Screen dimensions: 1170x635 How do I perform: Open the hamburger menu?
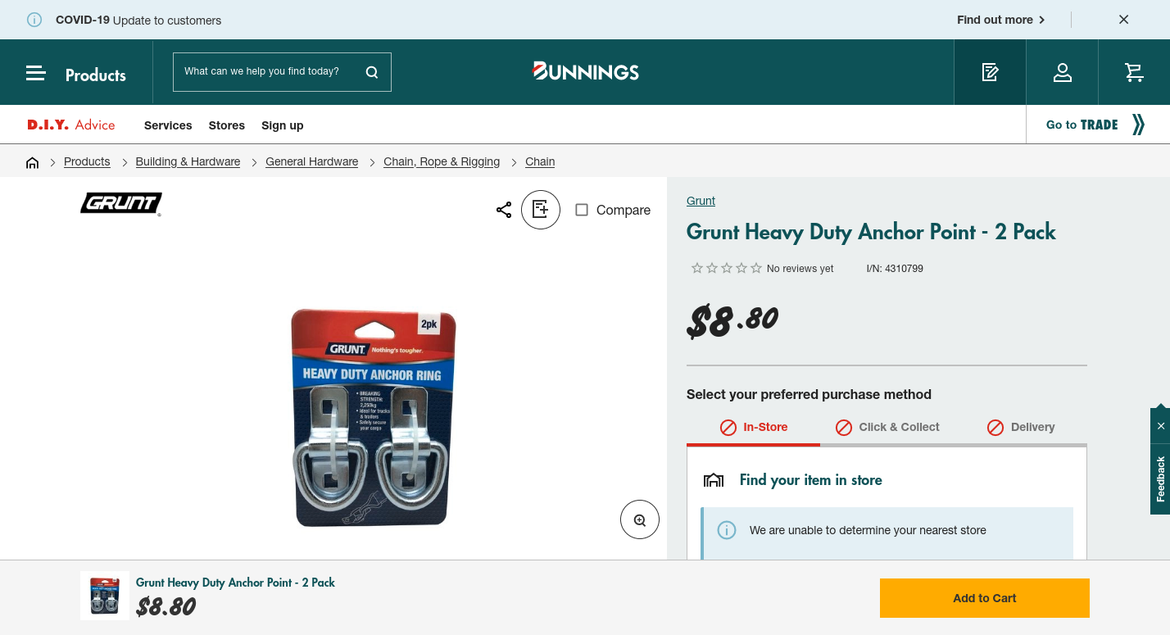click(x=35, y=71)
